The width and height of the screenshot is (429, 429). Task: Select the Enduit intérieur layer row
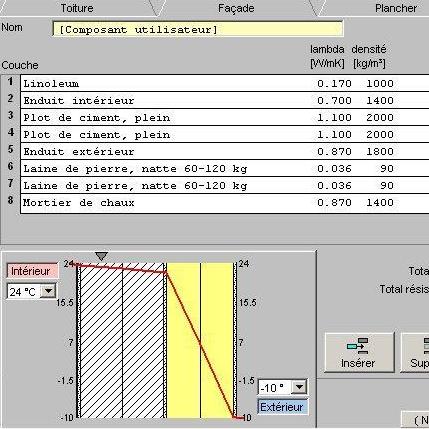pyautogui.click(x=225, y=100)
